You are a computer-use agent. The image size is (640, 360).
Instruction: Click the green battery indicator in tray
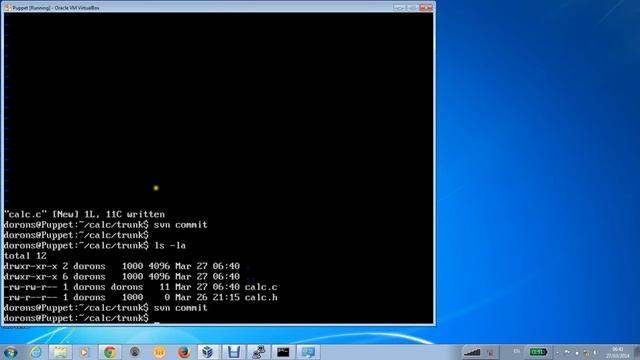click(538, 352)
